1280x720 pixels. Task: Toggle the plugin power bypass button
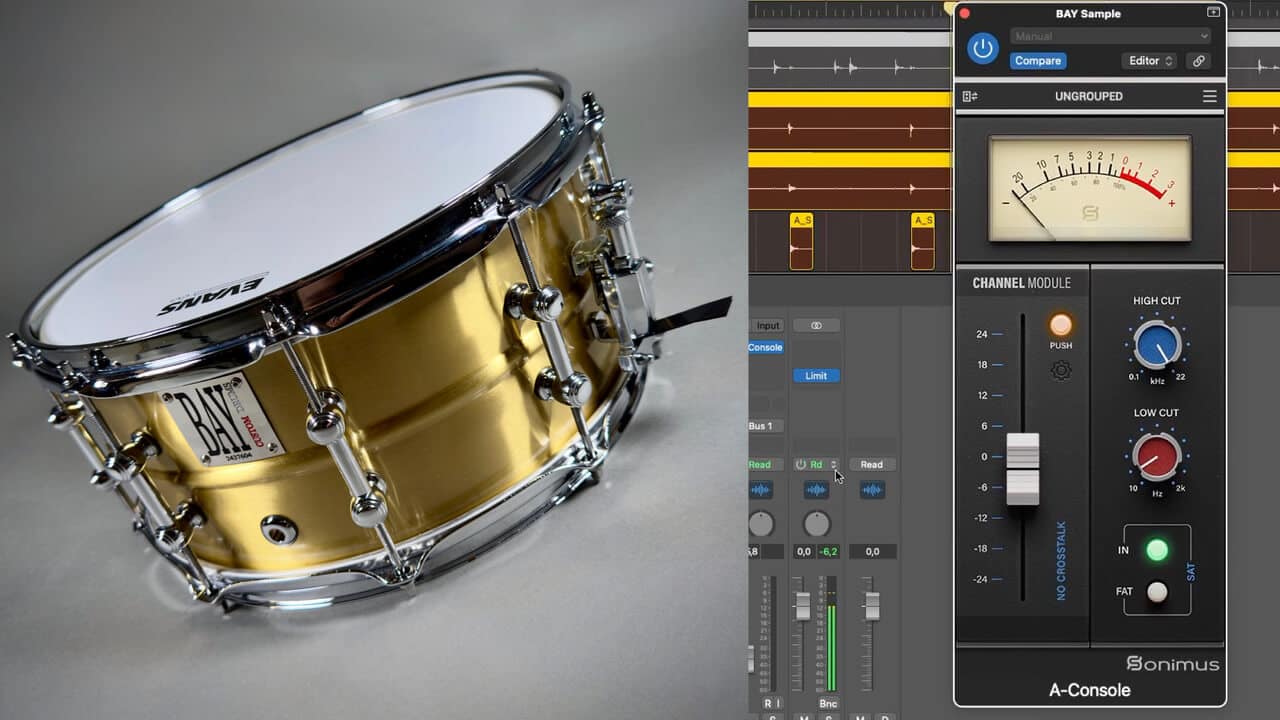(x=983, y=48)
